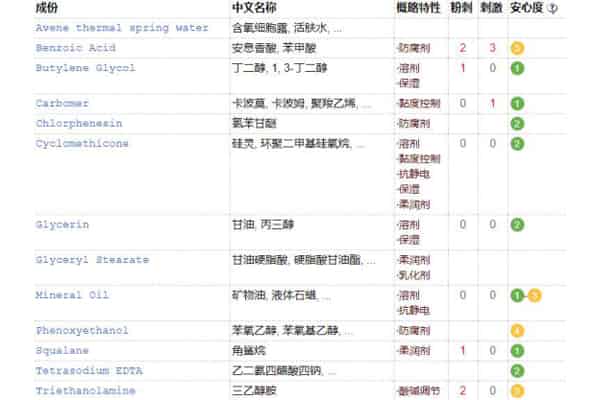Click acne score 1 for Squalane
This screenshot has height=400, width=600.
tap(463, 351)
